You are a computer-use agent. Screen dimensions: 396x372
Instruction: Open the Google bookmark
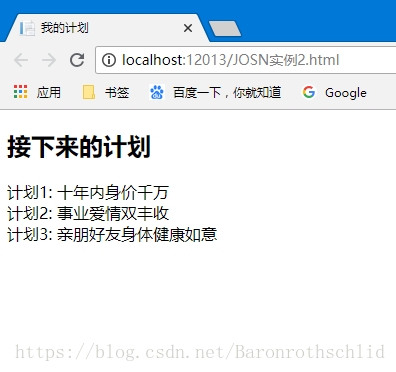(334, 92)
